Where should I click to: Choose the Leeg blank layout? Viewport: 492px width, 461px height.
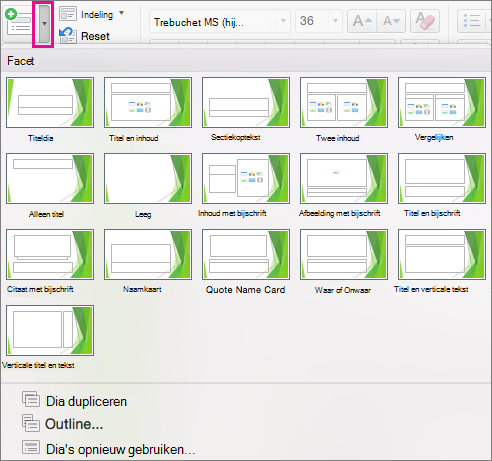148,178
